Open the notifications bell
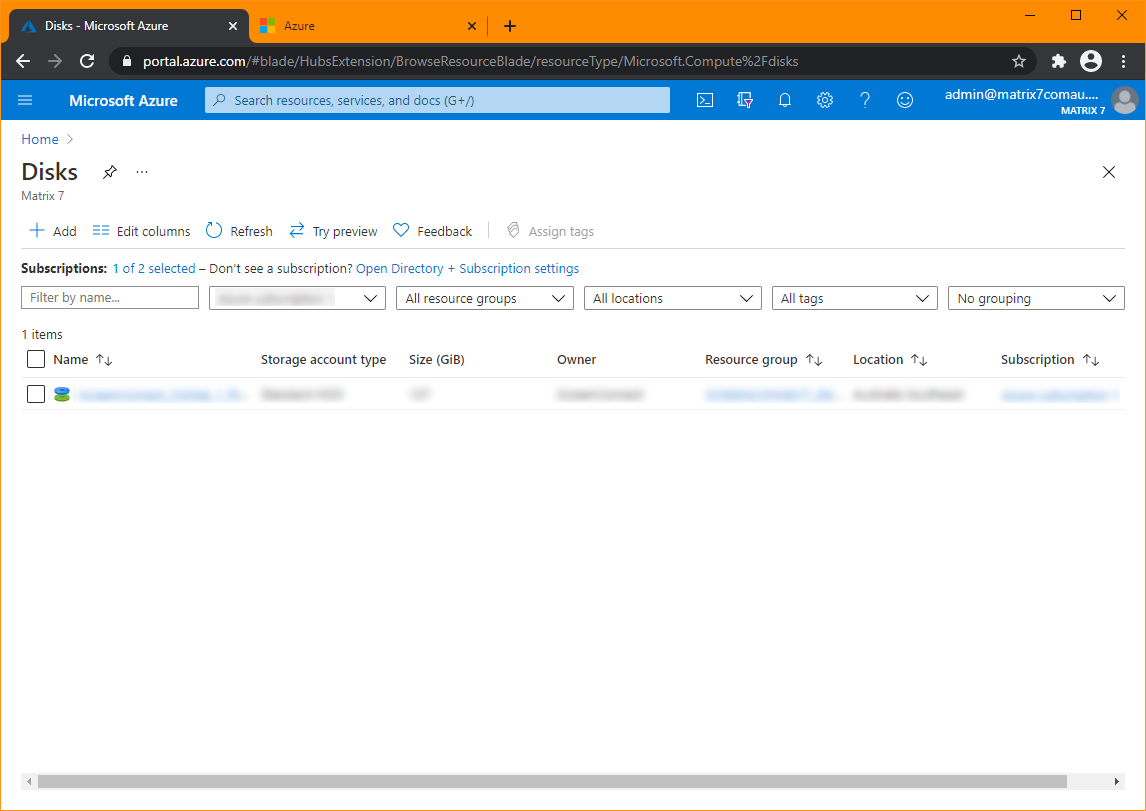 pyautogui.click(x=785, y=100)
